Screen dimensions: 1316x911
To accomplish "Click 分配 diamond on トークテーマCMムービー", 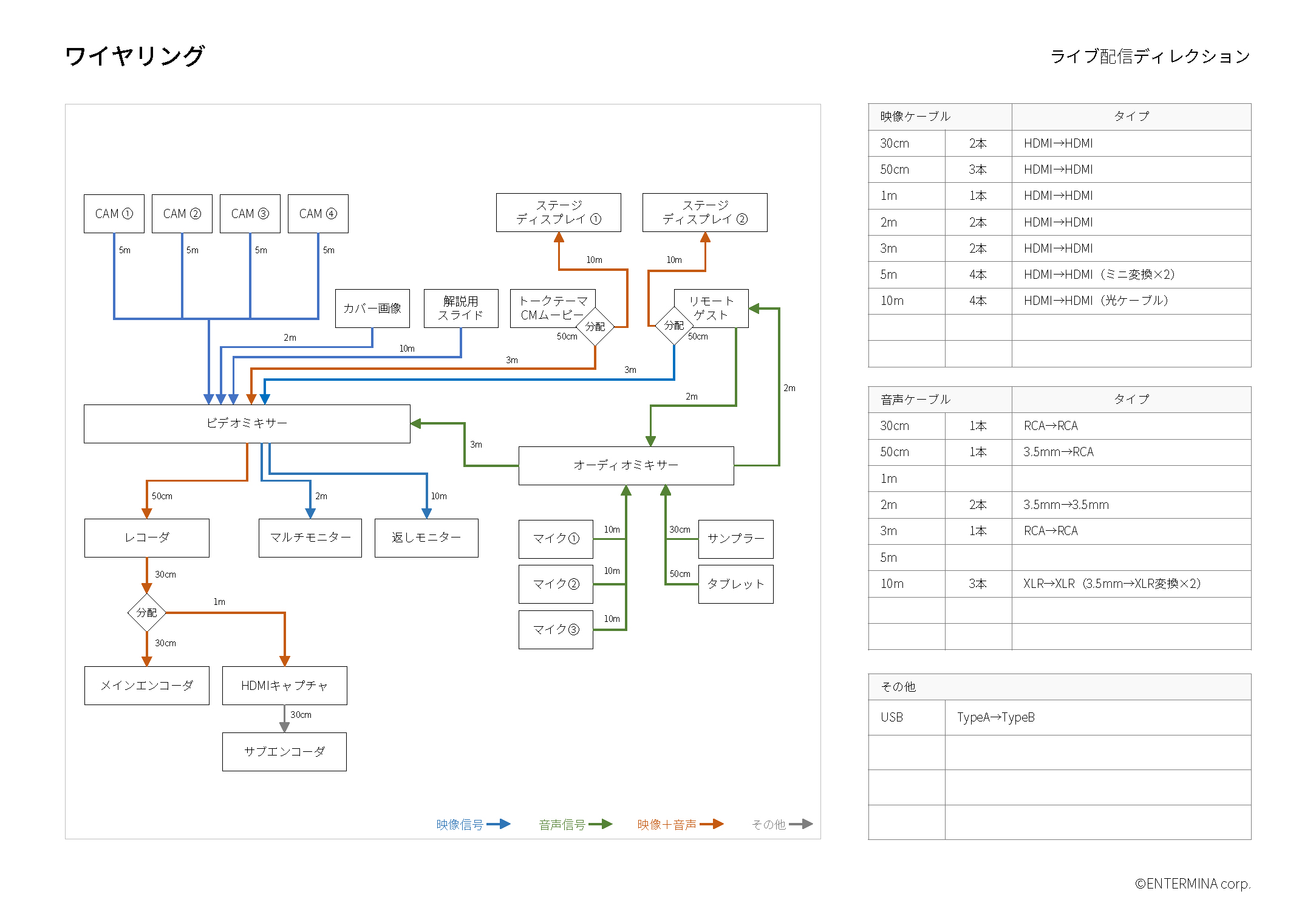I will click(595, 327).
